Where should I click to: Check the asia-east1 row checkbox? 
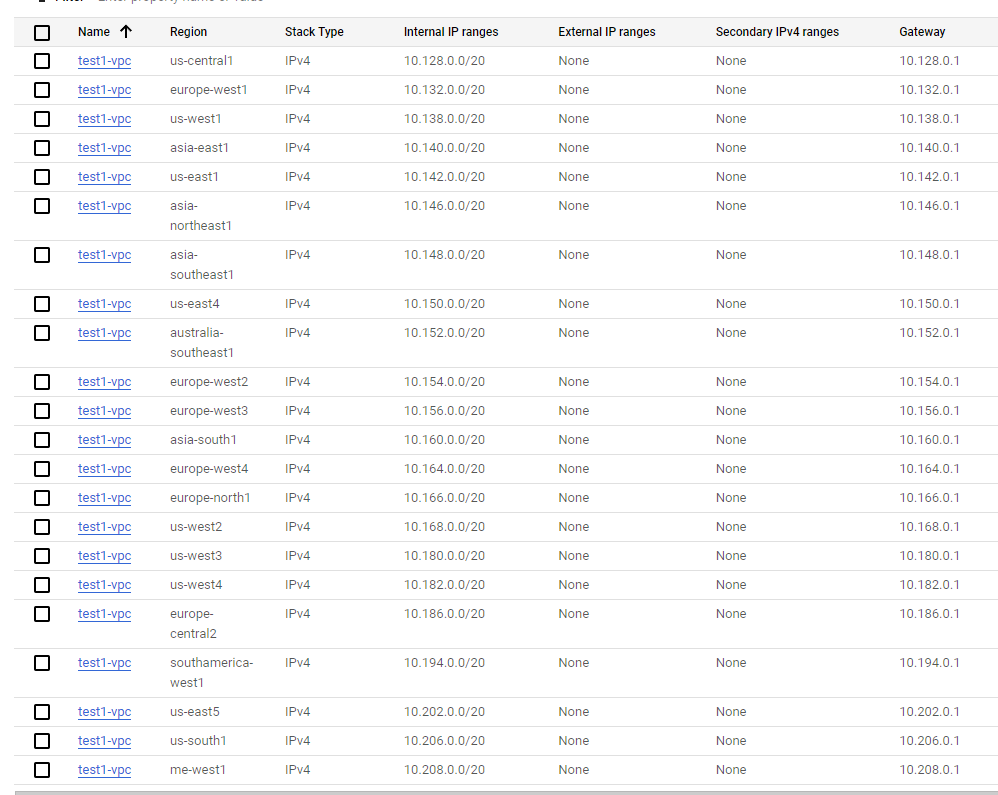(x=41, y=148)
